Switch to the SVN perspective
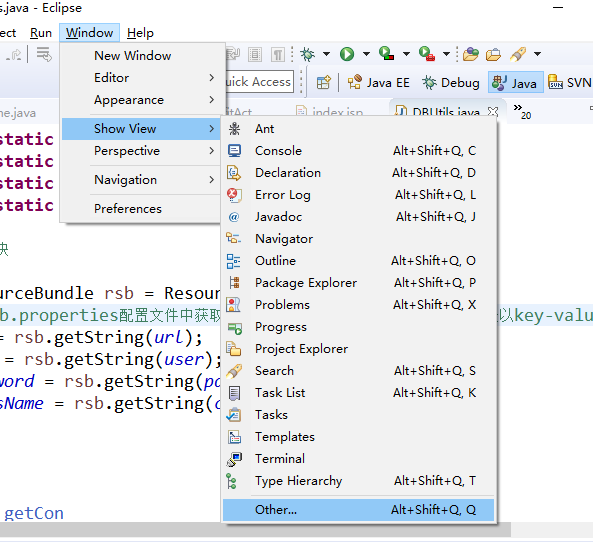 pos(570,82)
